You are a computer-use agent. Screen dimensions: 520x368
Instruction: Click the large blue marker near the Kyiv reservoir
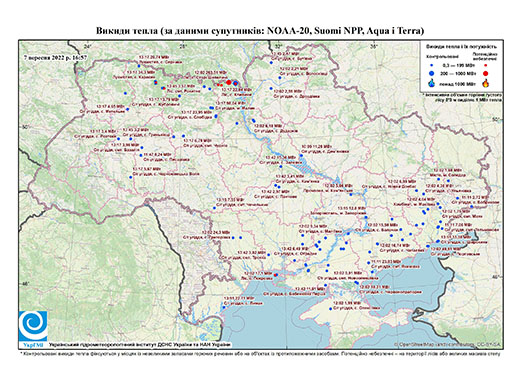tap(235, 83)
